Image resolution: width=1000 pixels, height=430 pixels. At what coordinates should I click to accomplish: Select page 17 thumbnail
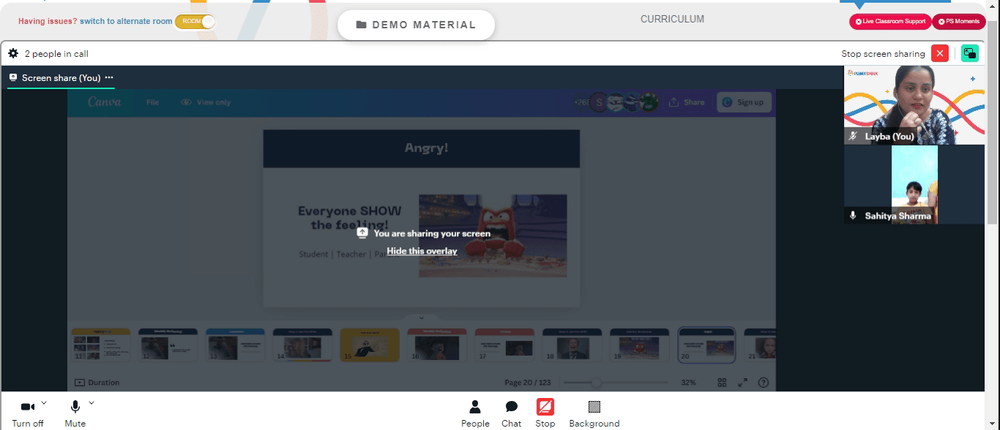[x=504, y=345]
